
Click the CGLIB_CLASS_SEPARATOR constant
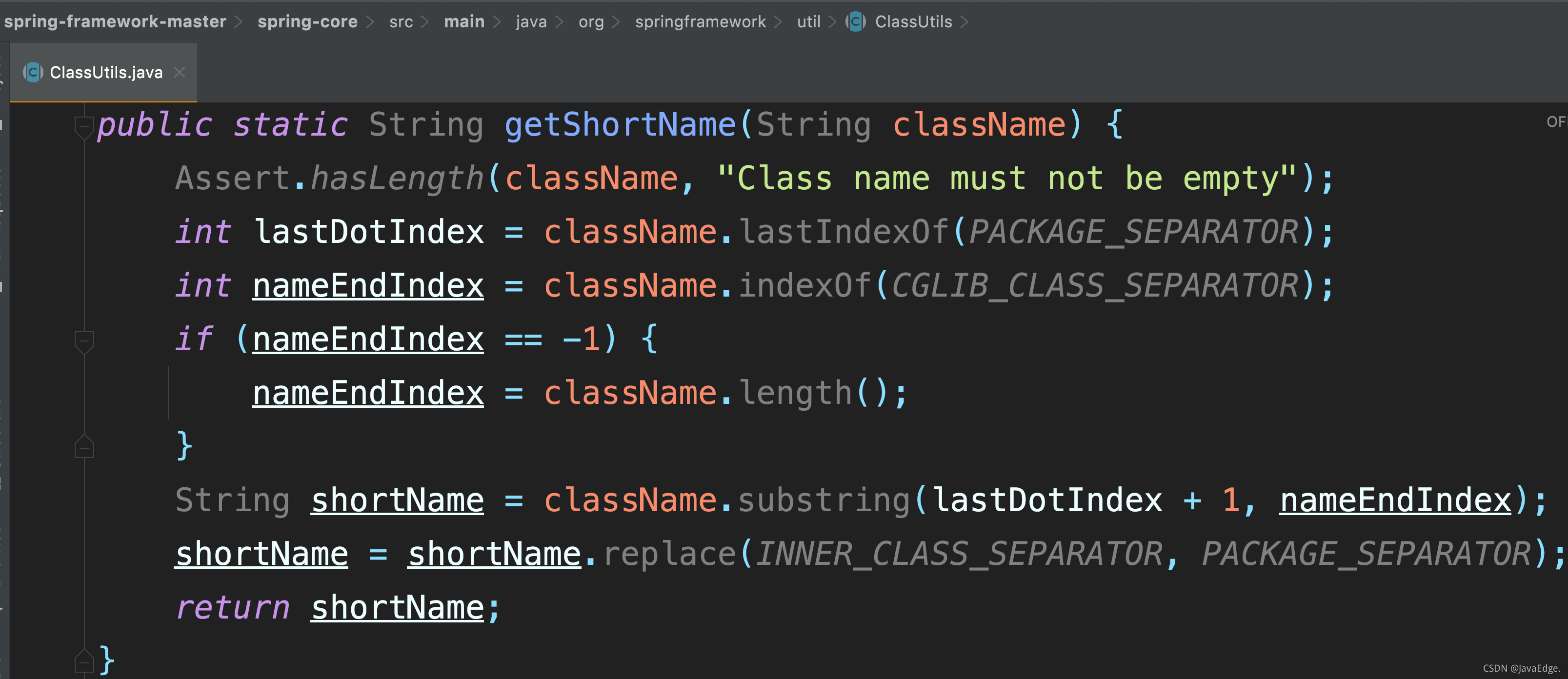point(1095,285)
